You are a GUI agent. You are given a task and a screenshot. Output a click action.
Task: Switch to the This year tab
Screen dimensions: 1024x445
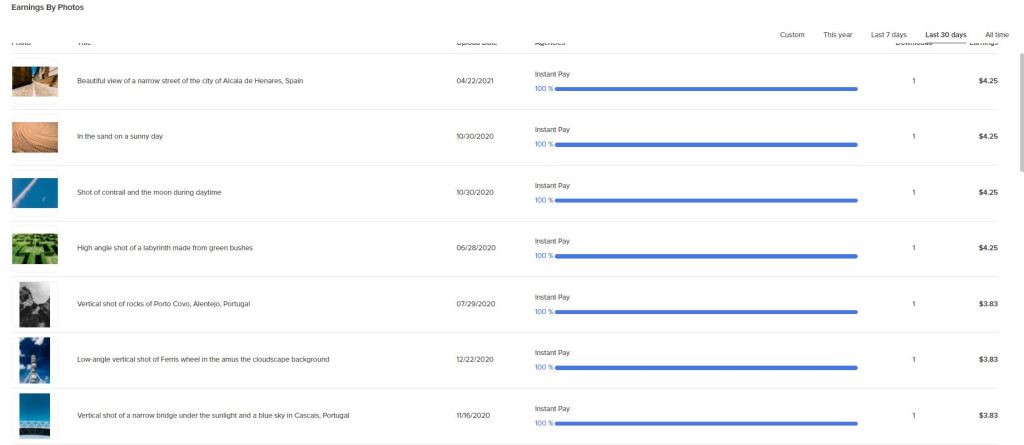pos(837,35)
